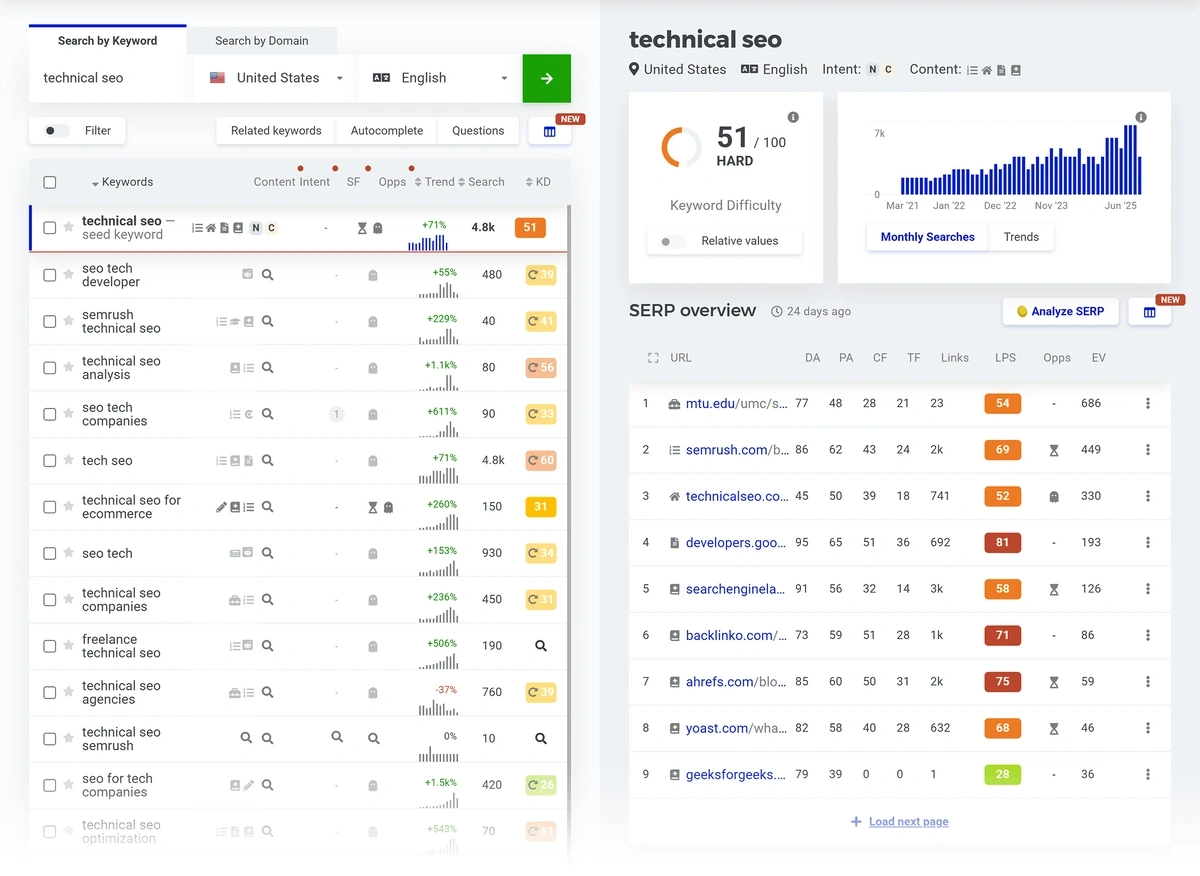Click the red LPS 81 badge

click(x=1002, y=543)
